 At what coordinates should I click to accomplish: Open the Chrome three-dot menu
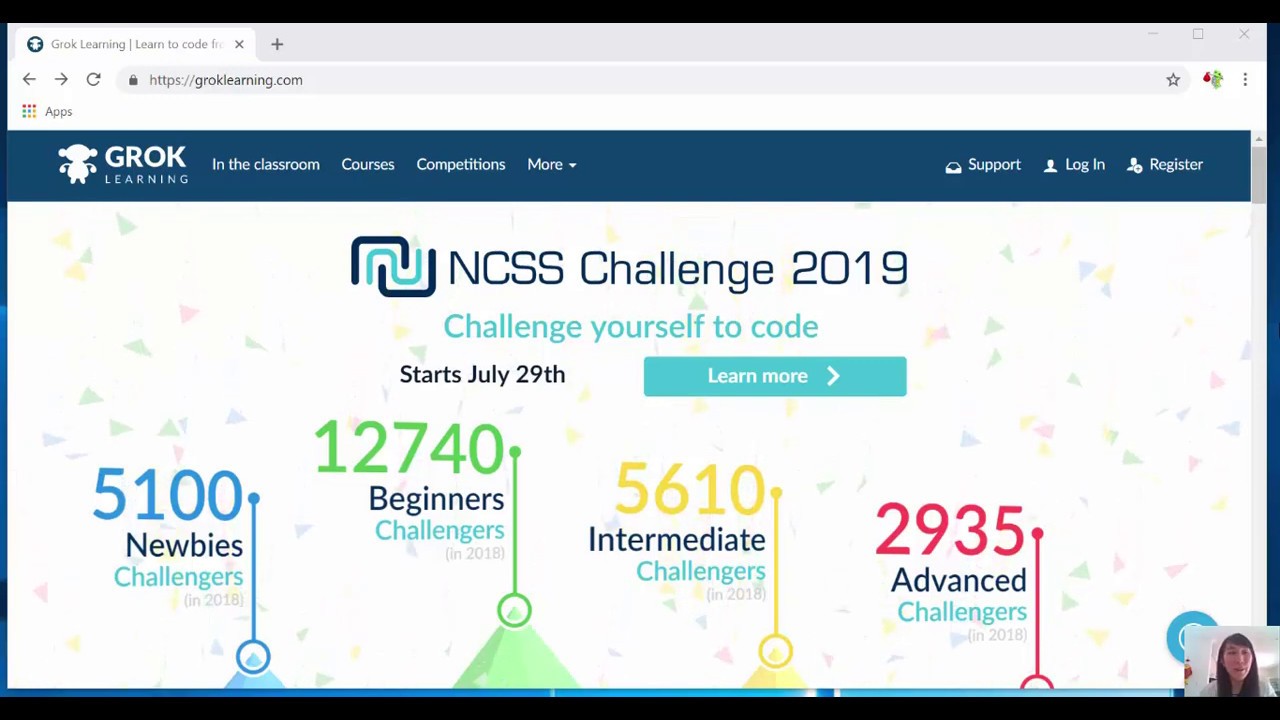click(x=1245, y=80)
